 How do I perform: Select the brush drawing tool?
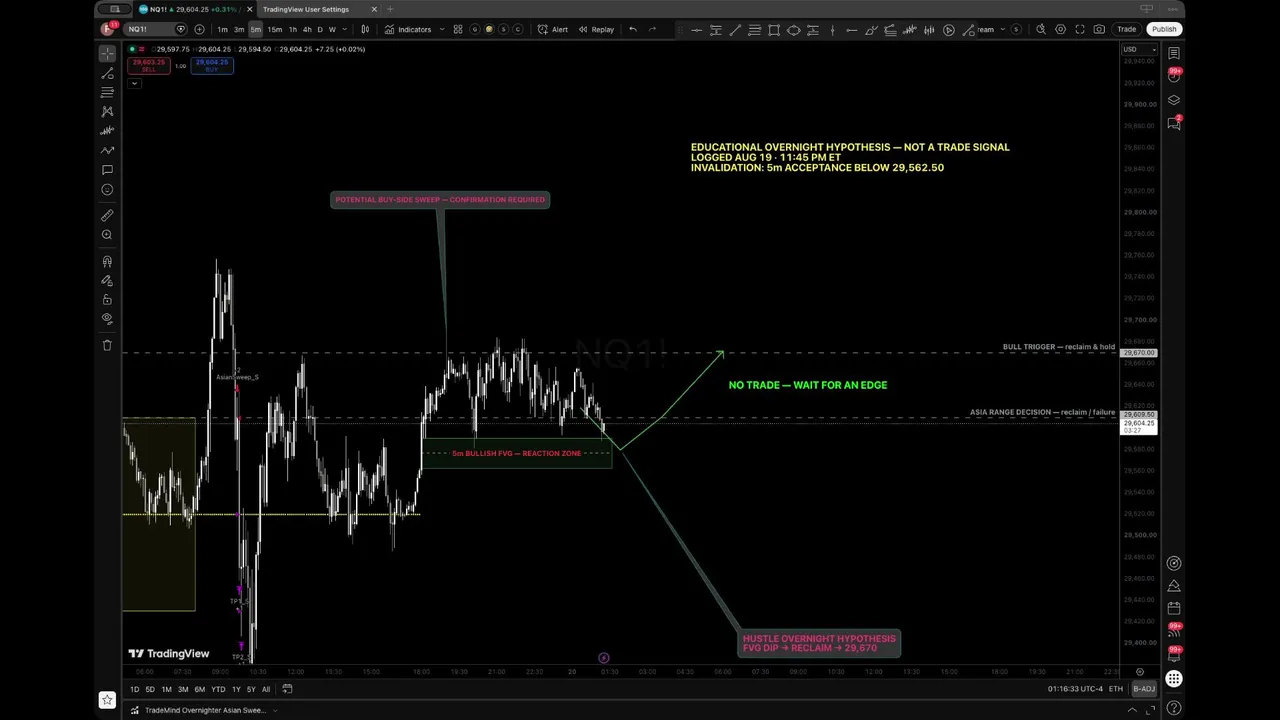click(x=107, y=150)
